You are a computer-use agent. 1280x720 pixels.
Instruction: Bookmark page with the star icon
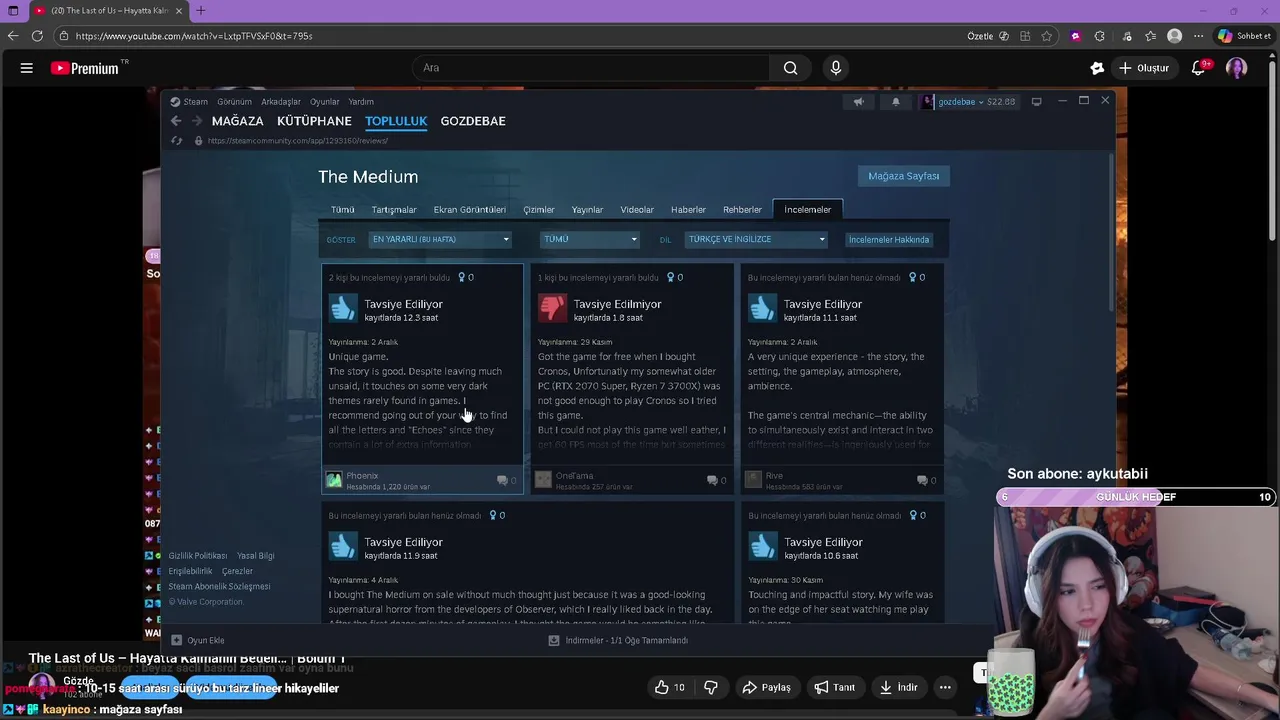(1046, 36)
